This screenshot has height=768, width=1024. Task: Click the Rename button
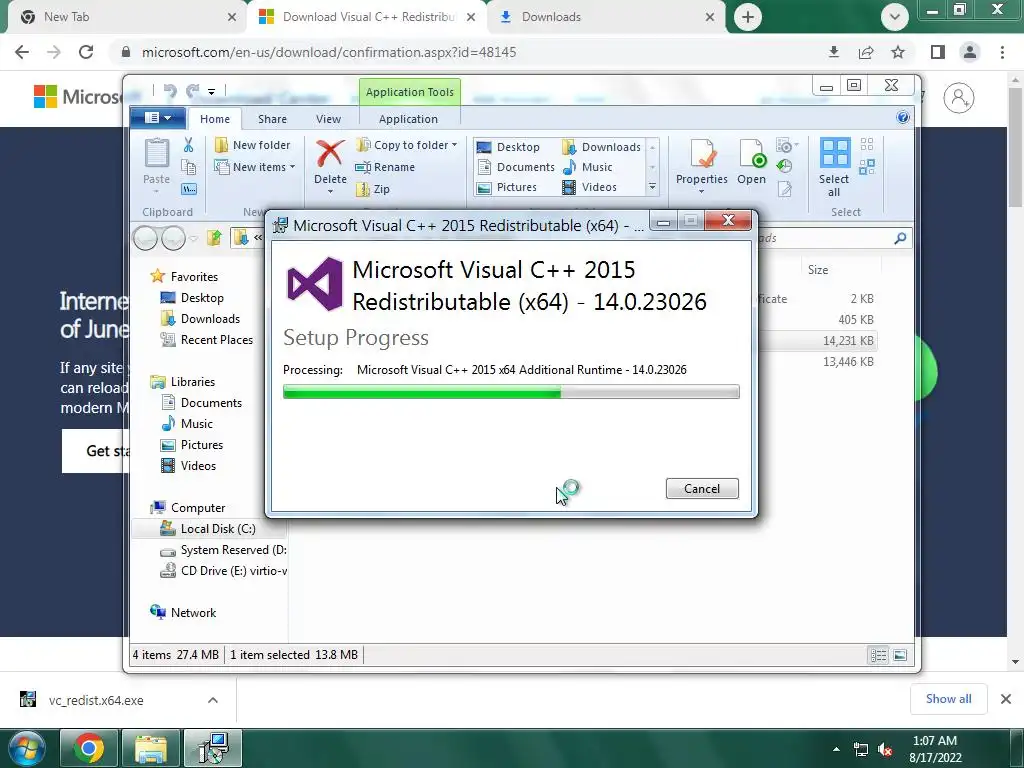pos(385,167)
